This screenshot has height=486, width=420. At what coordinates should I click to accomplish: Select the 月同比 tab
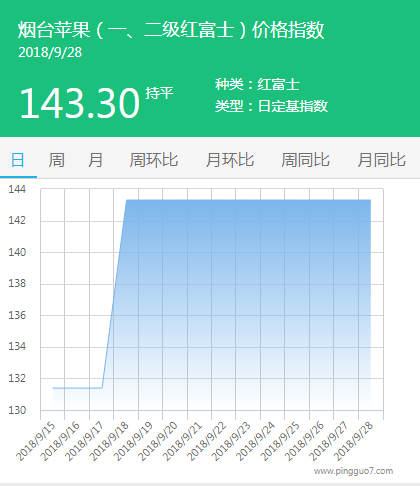(x=381, y=160)
